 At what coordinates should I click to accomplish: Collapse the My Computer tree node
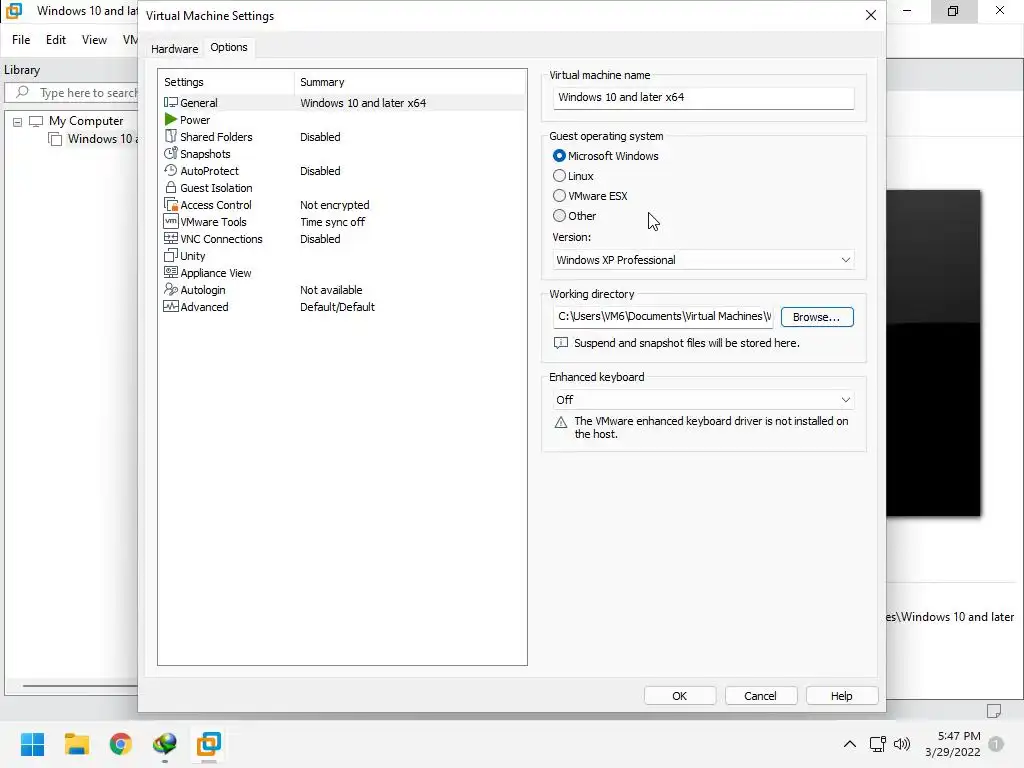[18, 121]
